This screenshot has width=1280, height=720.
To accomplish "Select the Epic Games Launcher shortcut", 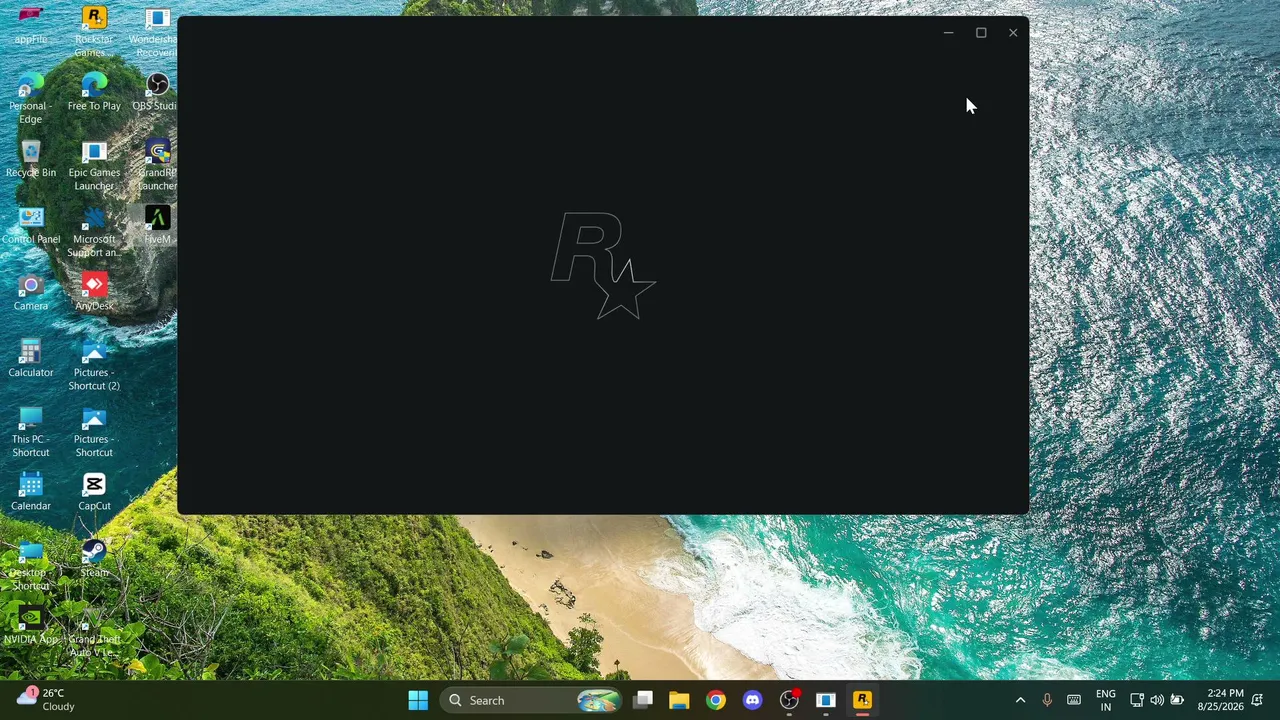I will point(94,165).
